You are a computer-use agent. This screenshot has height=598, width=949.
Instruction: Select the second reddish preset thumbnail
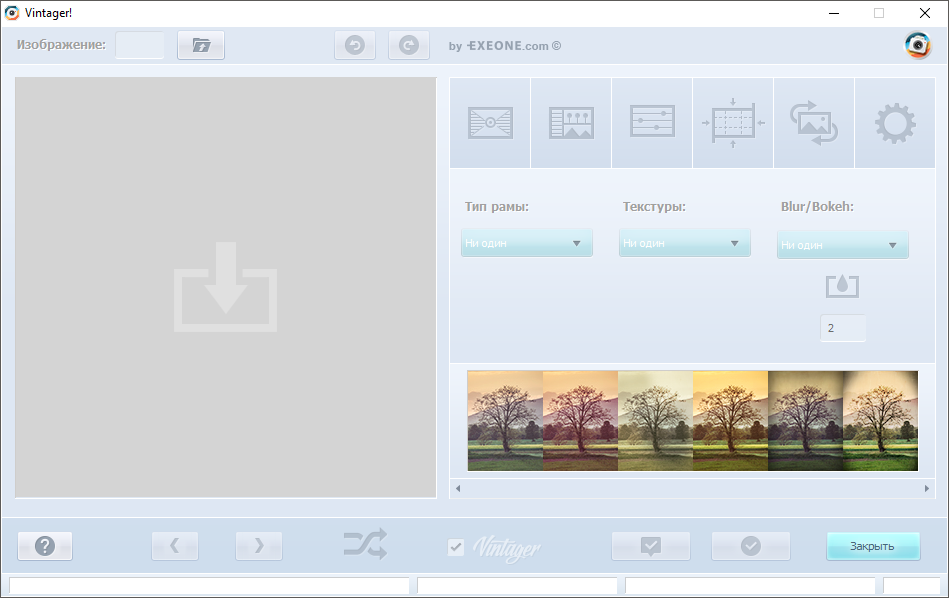pyautogui.click(x=580, y=421)
